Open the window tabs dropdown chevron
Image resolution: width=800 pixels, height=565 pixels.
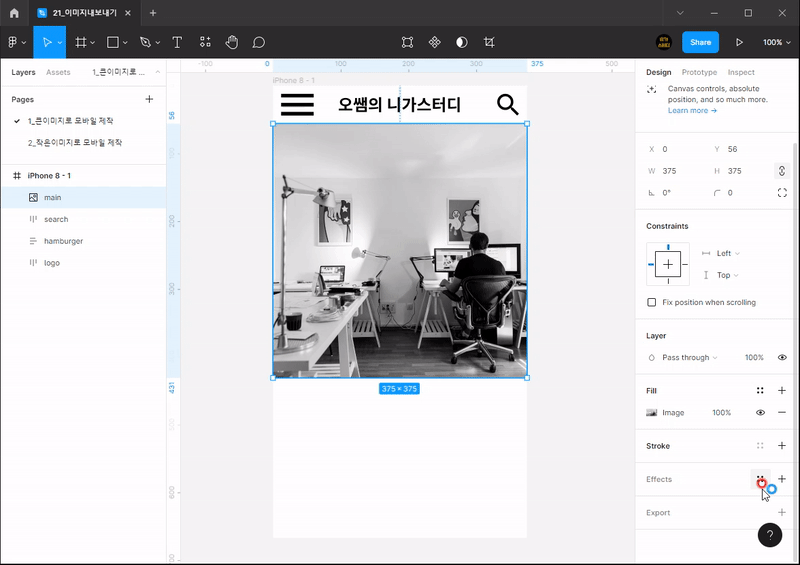(680, 13)
